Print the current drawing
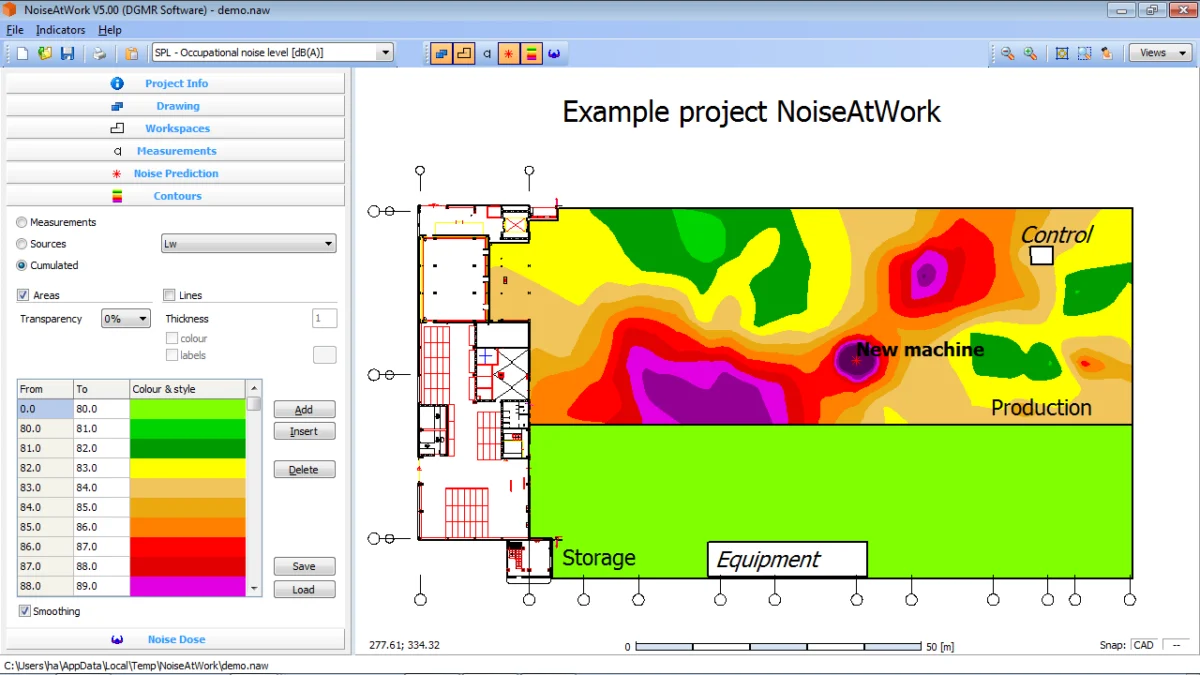1200x675 pixels. pos(99,53)
